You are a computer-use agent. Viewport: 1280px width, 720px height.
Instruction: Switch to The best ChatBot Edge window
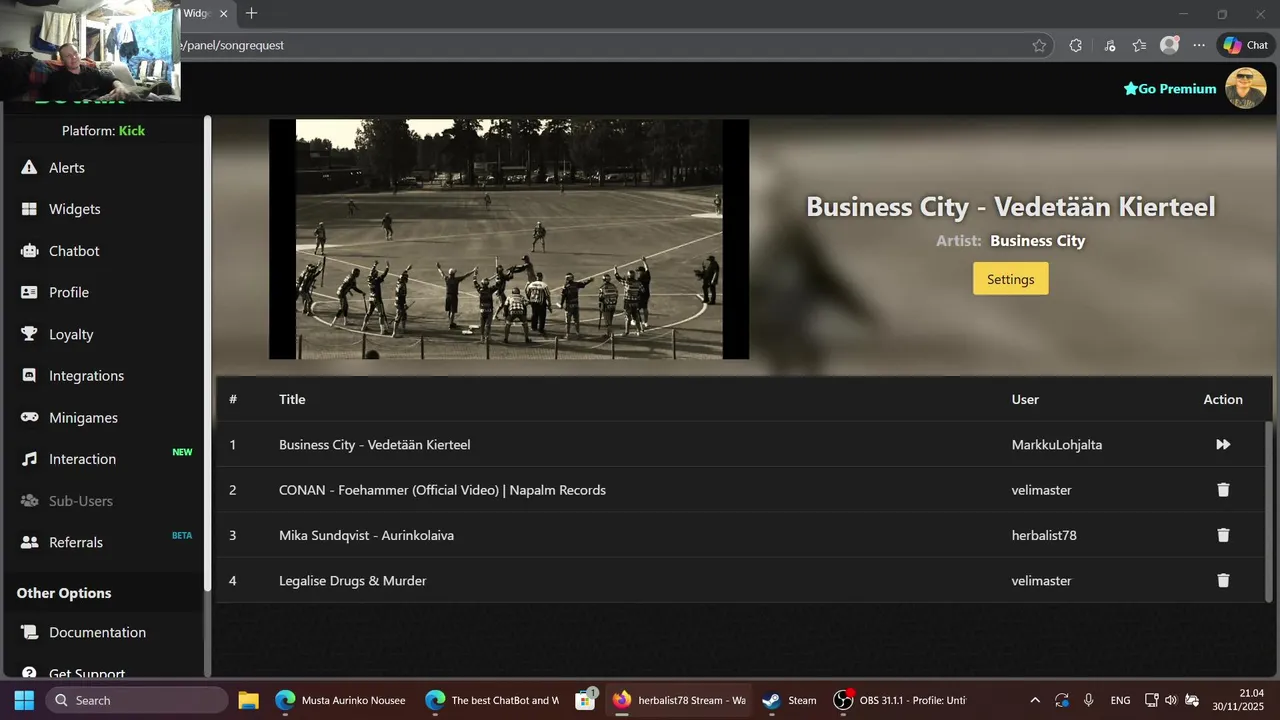pos(492,700)
